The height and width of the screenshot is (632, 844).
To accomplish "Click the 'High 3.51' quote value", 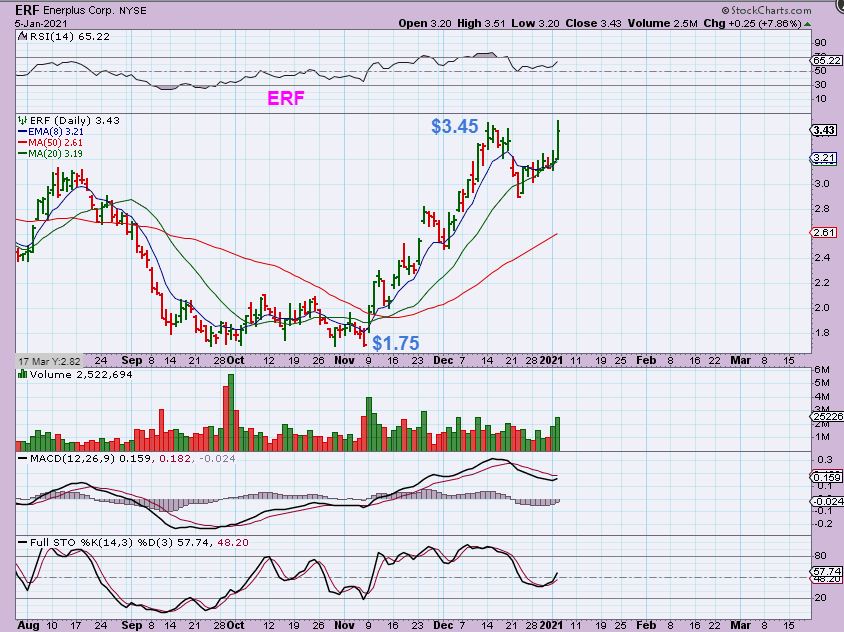I will click(481, 24).
